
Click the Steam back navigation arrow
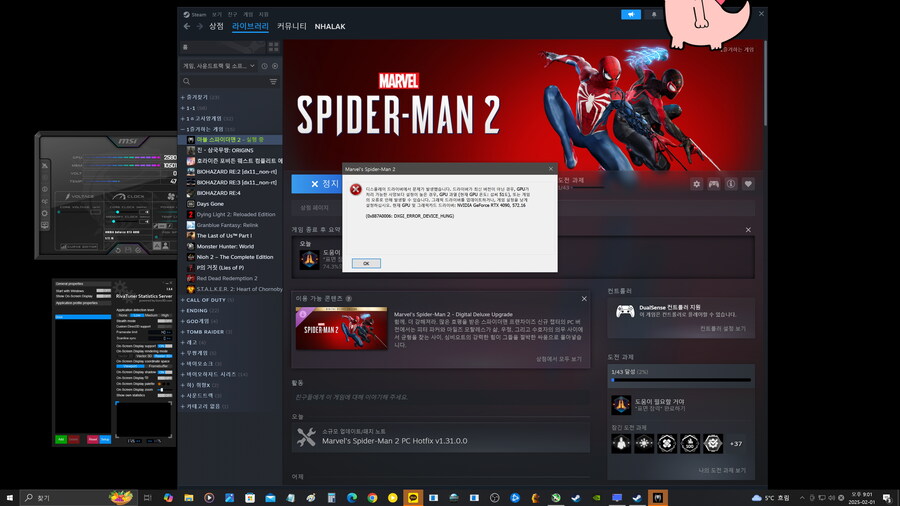186,26
